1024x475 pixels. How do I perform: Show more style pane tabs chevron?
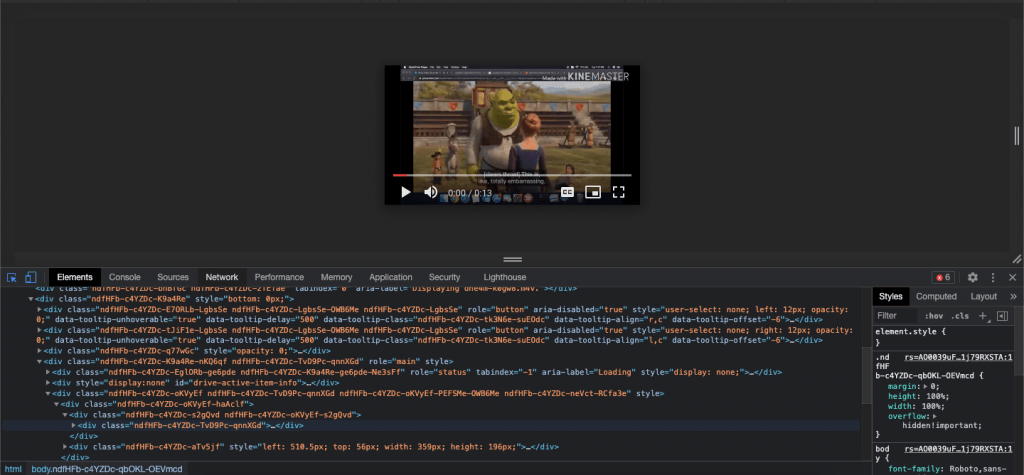1013,296
